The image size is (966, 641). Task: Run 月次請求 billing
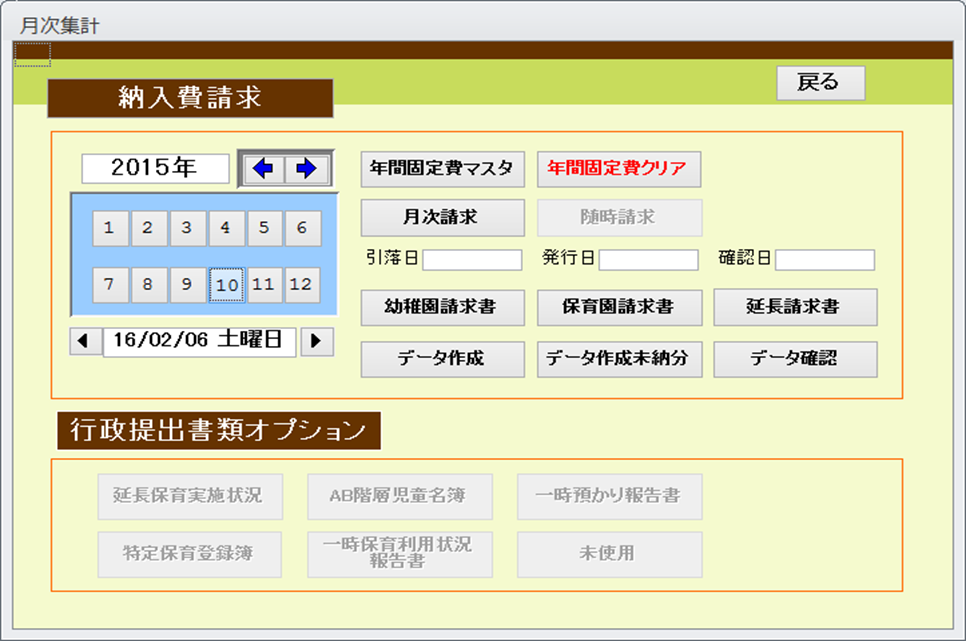pyautogui.click(x=442, y=217)
